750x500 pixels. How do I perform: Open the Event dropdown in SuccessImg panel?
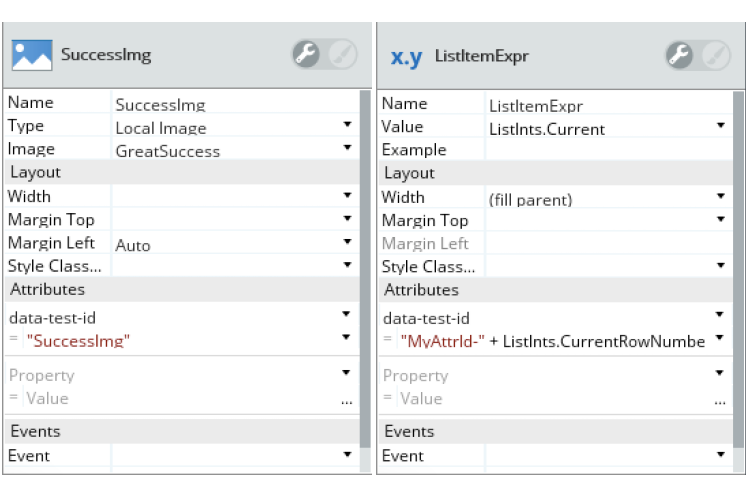[347, 455]
